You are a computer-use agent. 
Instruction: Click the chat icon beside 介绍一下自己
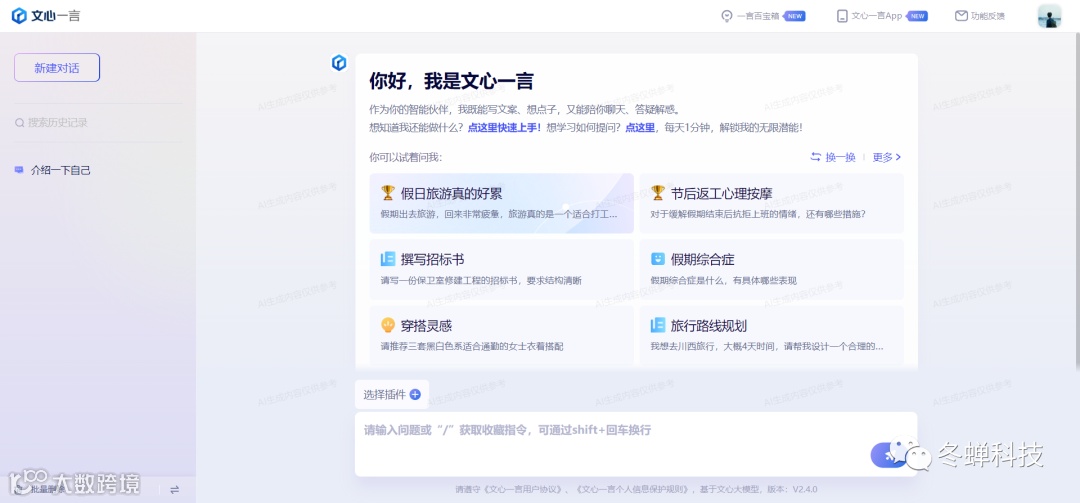pyautogui.click(x=19, y=170)
